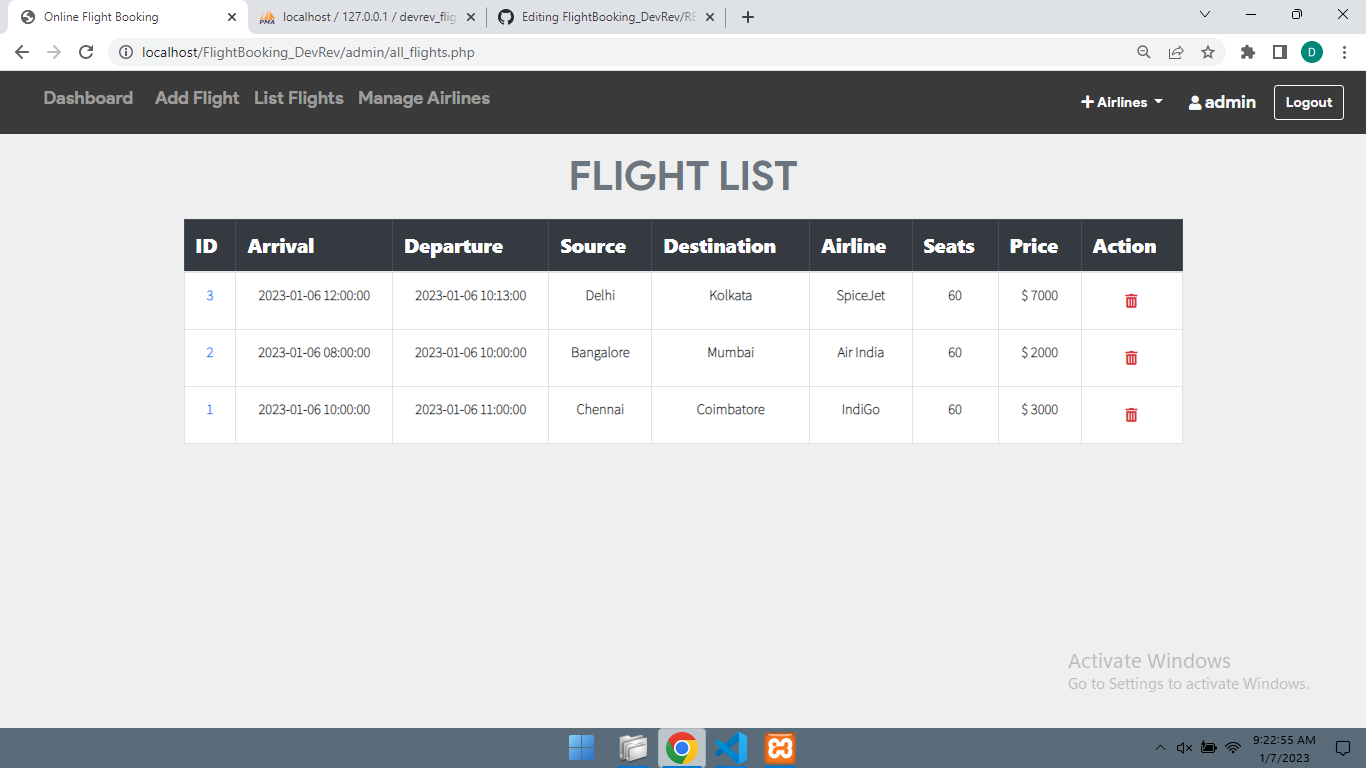Click the admin user icon in navbar
This screenshot has width=1366, height=768.
pos(1193,101)
